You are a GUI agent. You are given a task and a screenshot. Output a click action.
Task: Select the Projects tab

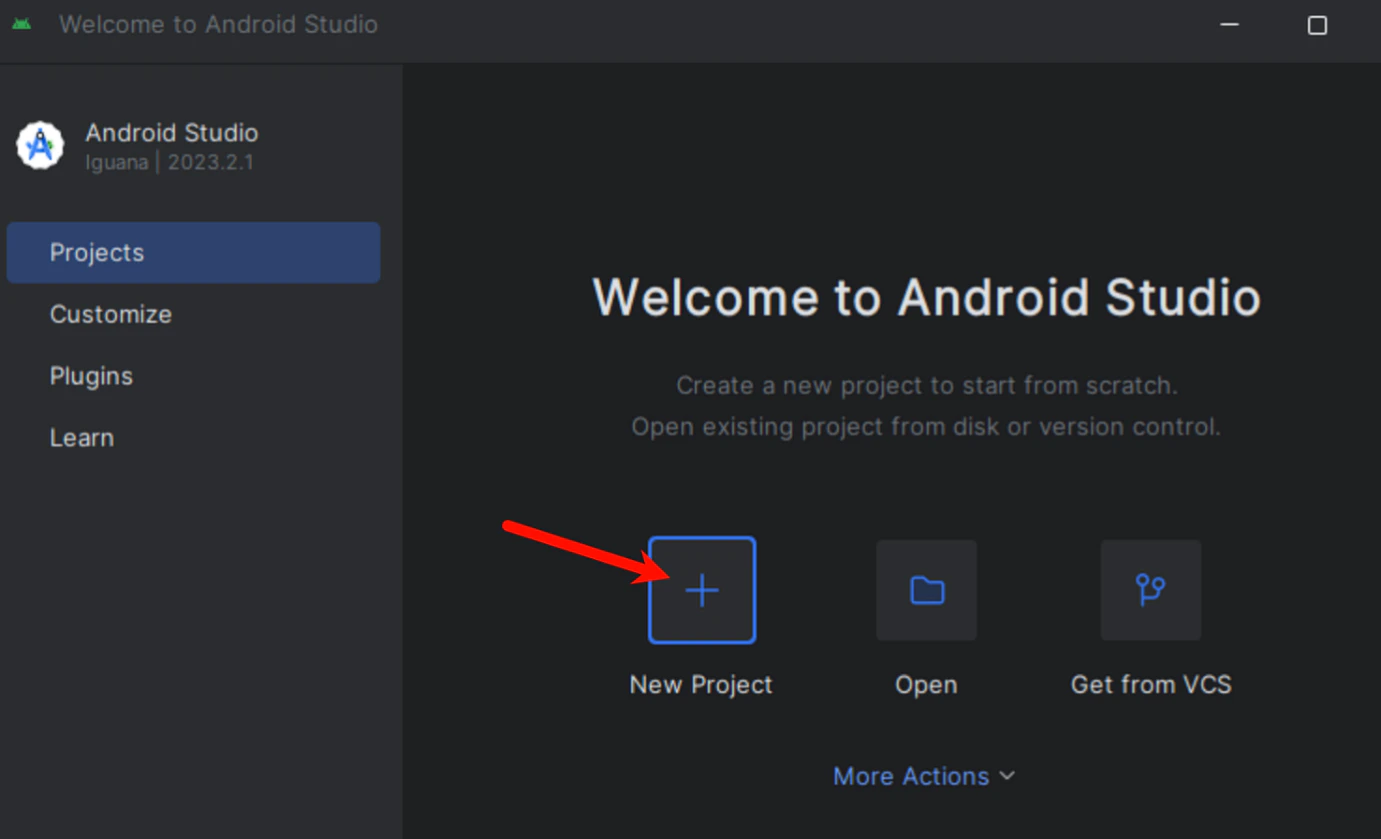pos(193,253)
